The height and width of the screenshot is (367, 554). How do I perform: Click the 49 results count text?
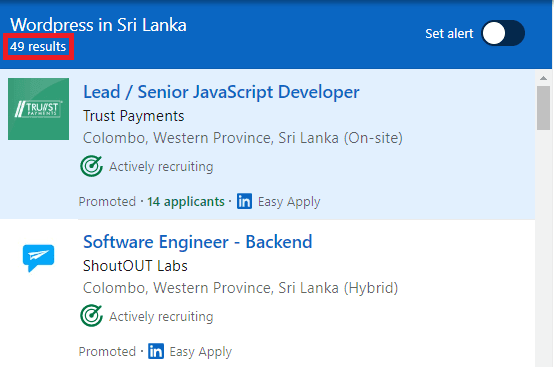pyautogui.click(x=38, y=47)
